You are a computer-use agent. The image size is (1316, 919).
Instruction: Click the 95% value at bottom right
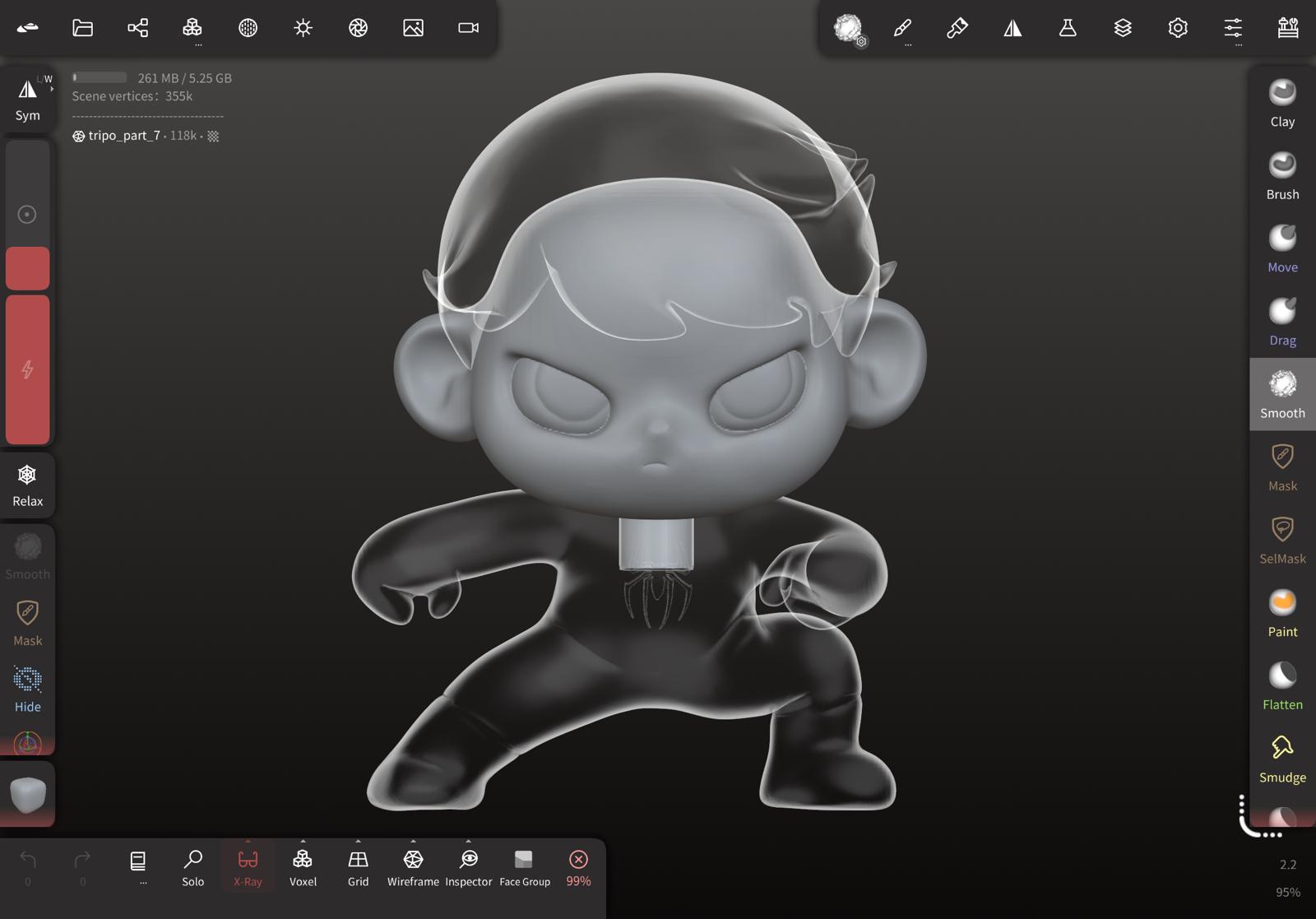[1288, 892]
